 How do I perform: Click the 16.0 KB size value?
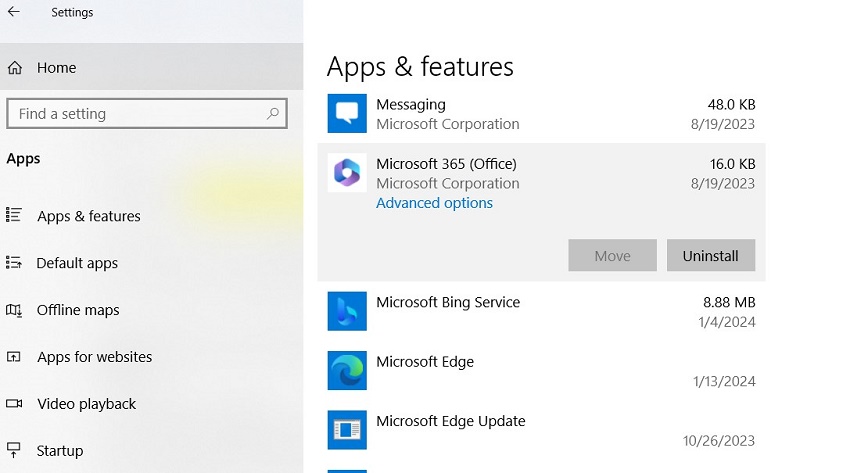(732, 164)
